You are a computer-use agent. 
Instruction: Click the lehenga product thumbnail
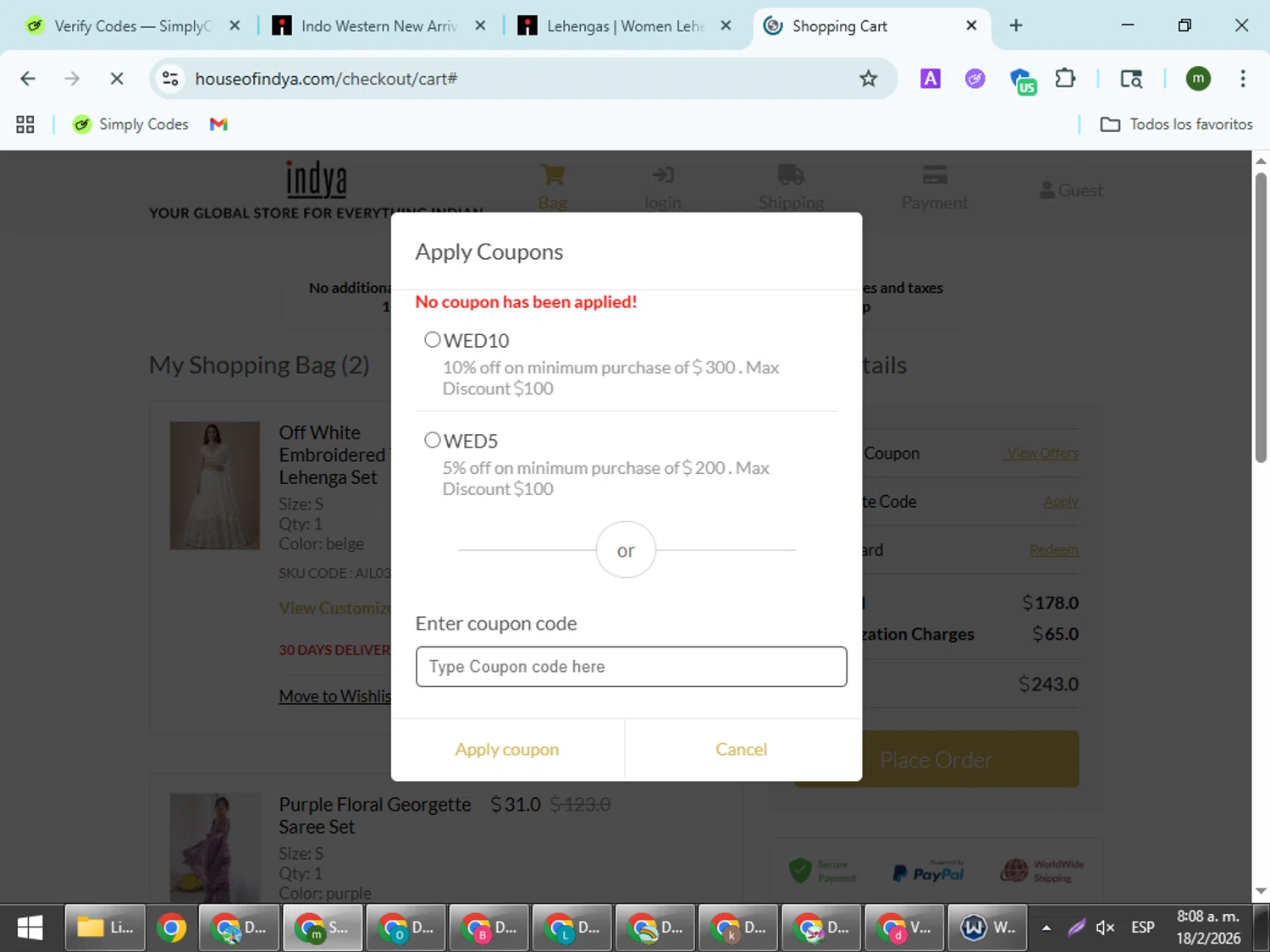[215, 486]
